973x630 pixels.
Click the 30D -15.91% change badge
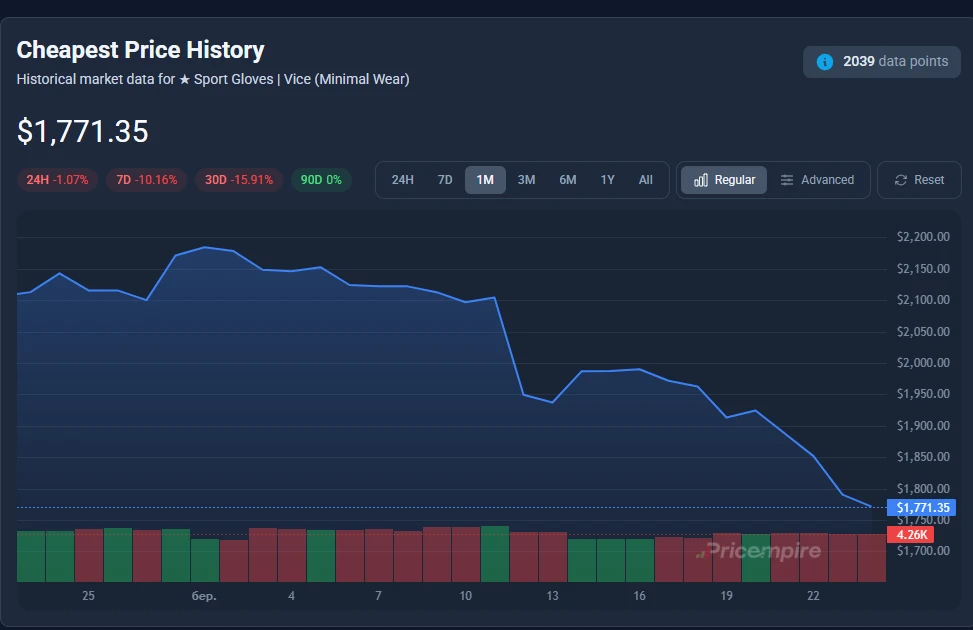pyautogui.click(x=238, y=180)
